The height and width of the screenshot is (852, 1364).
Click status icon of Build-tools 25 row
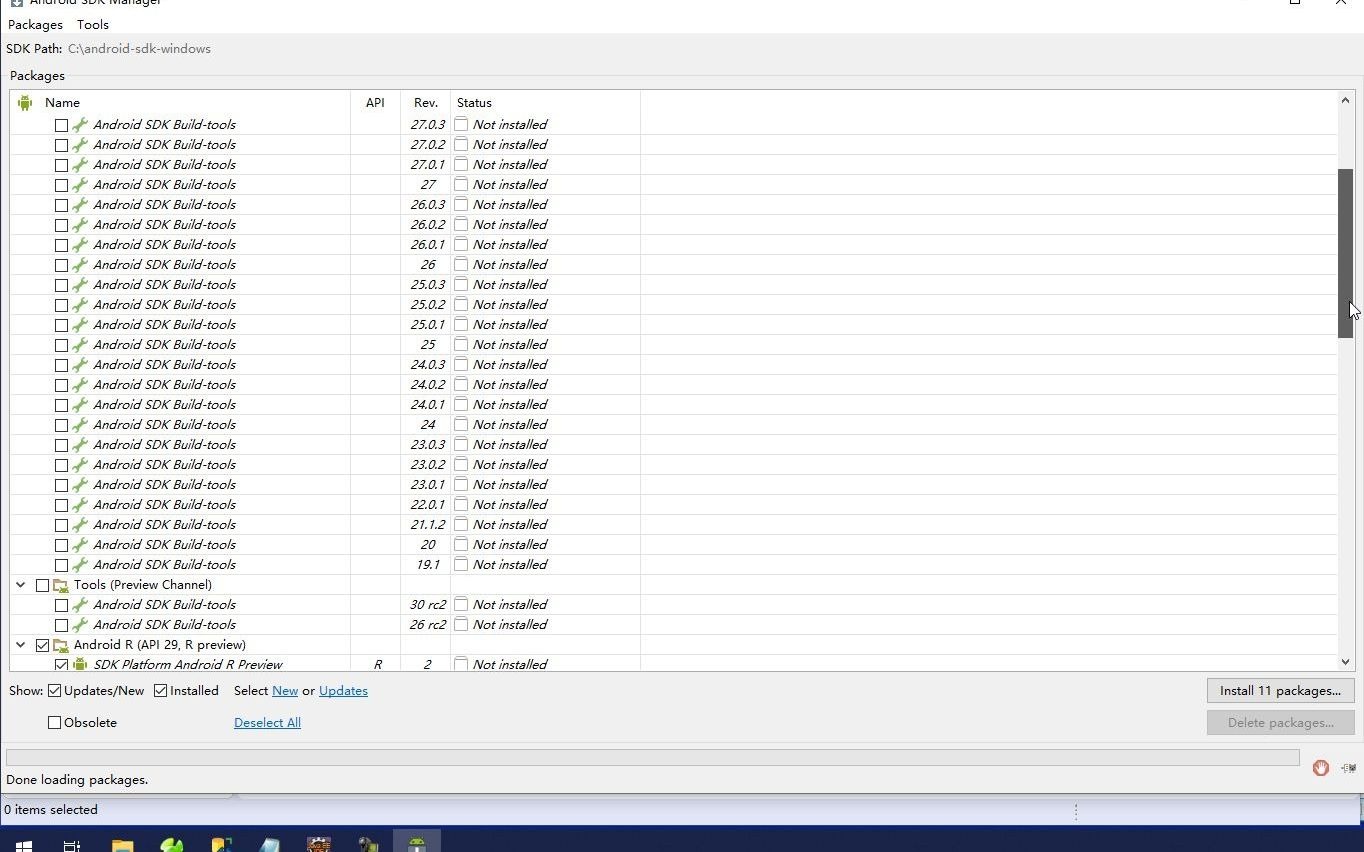pyautogui.click(x=461, y=345)
